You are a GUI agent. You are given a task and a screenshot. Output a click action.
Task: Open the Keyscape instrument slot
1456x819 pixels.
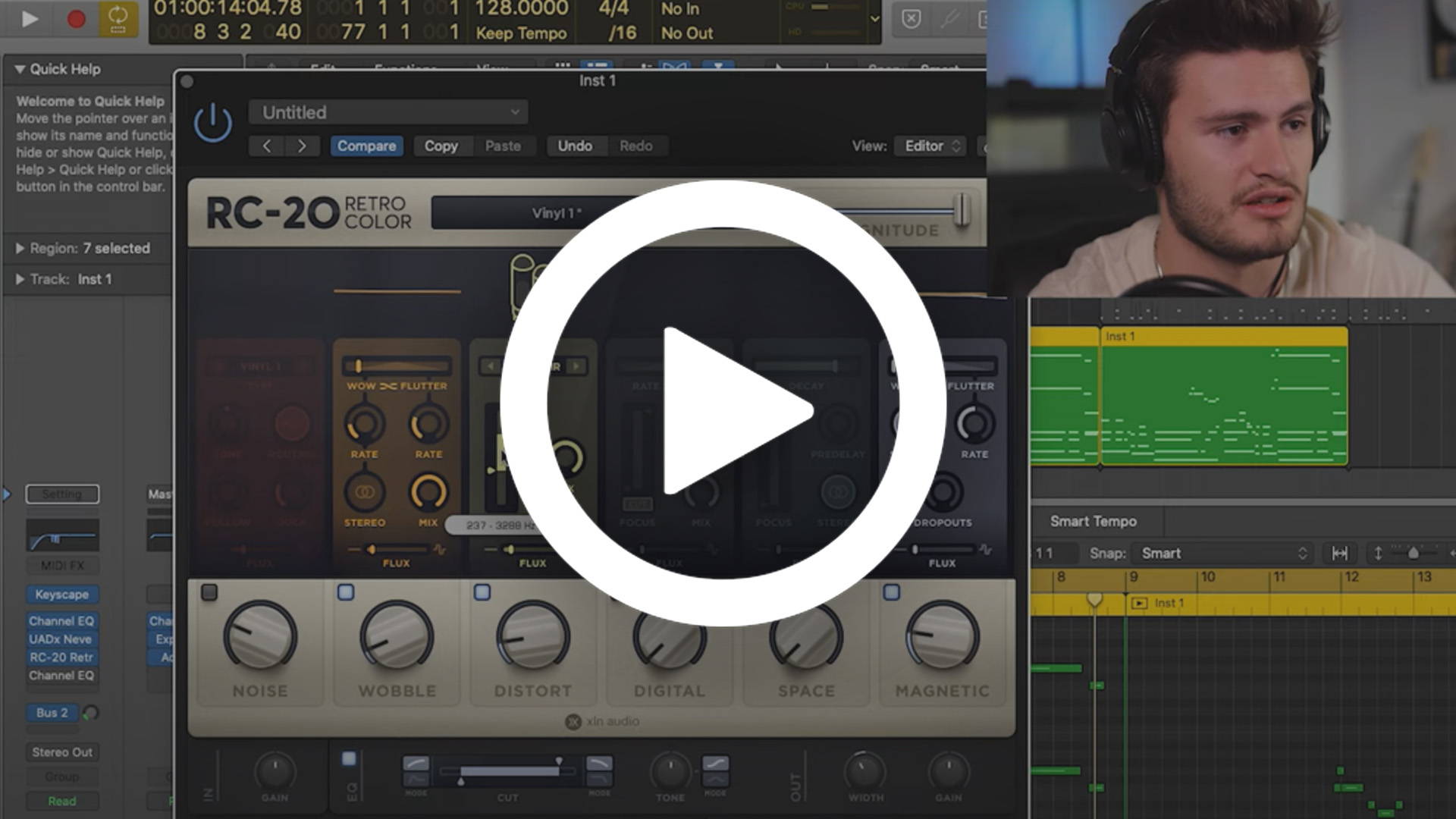point(62,595)
